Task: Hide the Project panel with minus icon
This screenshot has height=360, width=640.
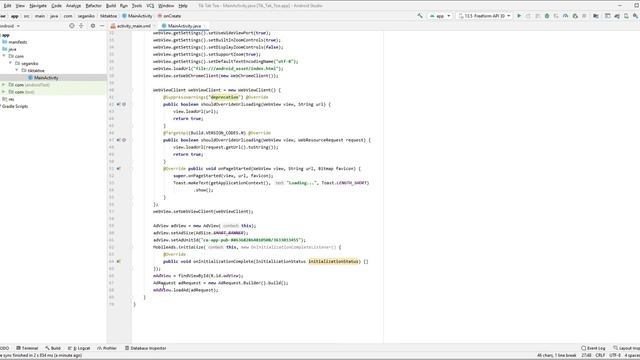Action: (x=102, y=26)
